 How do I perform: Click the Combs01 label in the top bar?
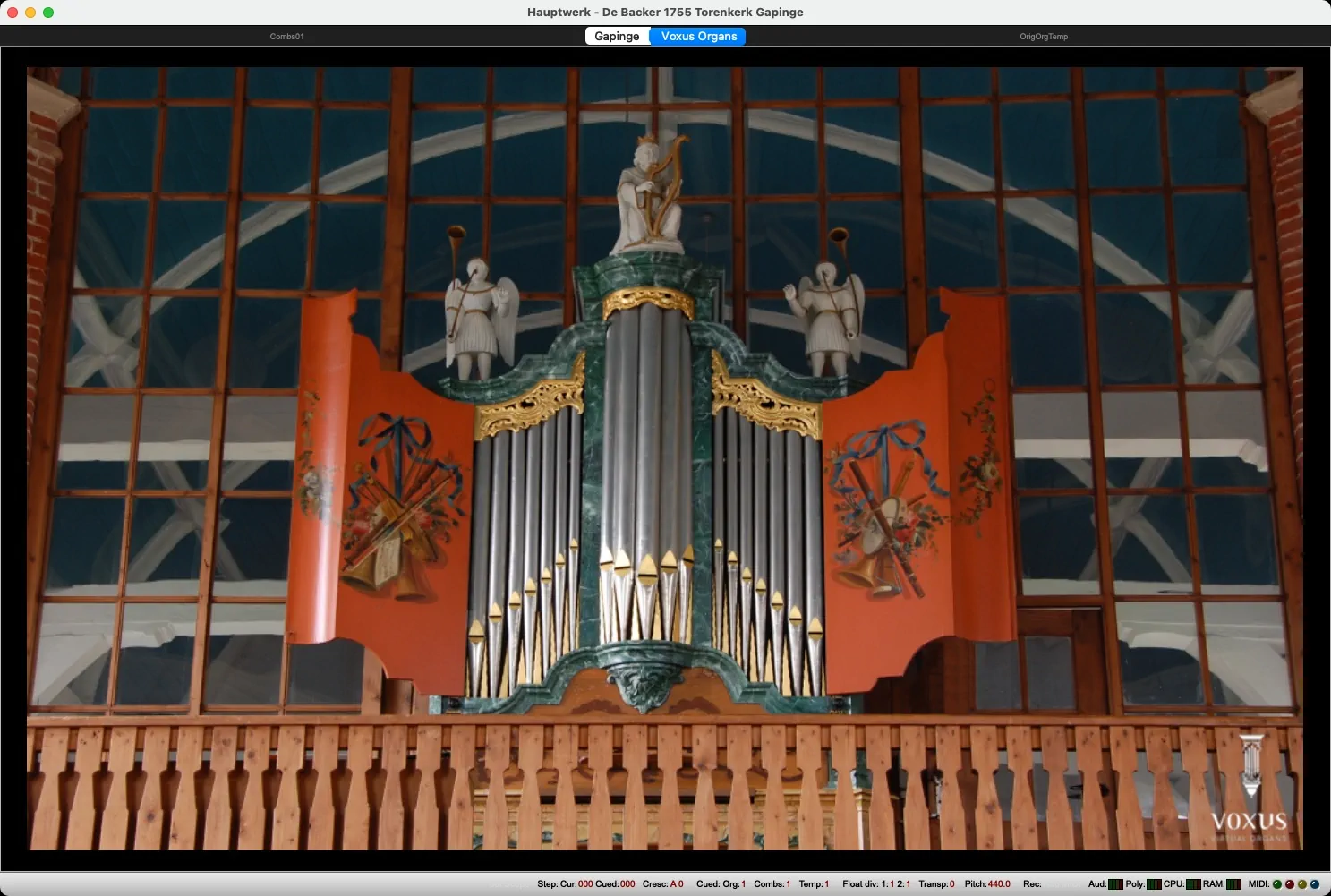pos(286,37)
